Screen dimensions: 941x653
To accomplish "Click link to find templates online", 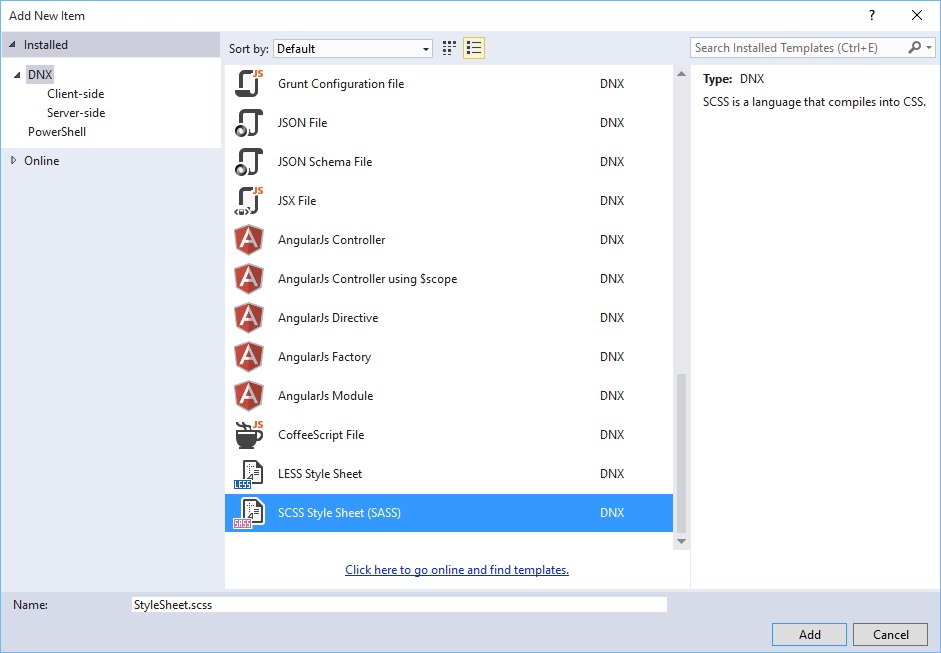I will point(457,570).
